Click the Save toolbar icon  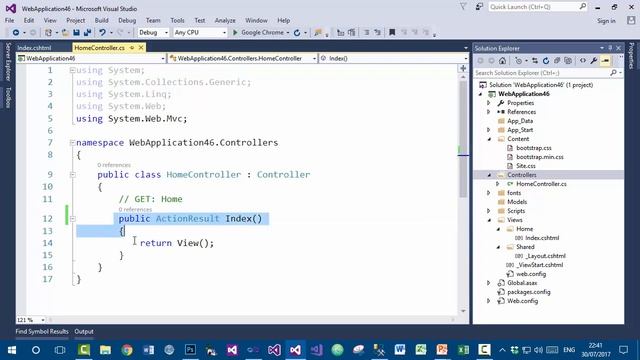(76, 32)
